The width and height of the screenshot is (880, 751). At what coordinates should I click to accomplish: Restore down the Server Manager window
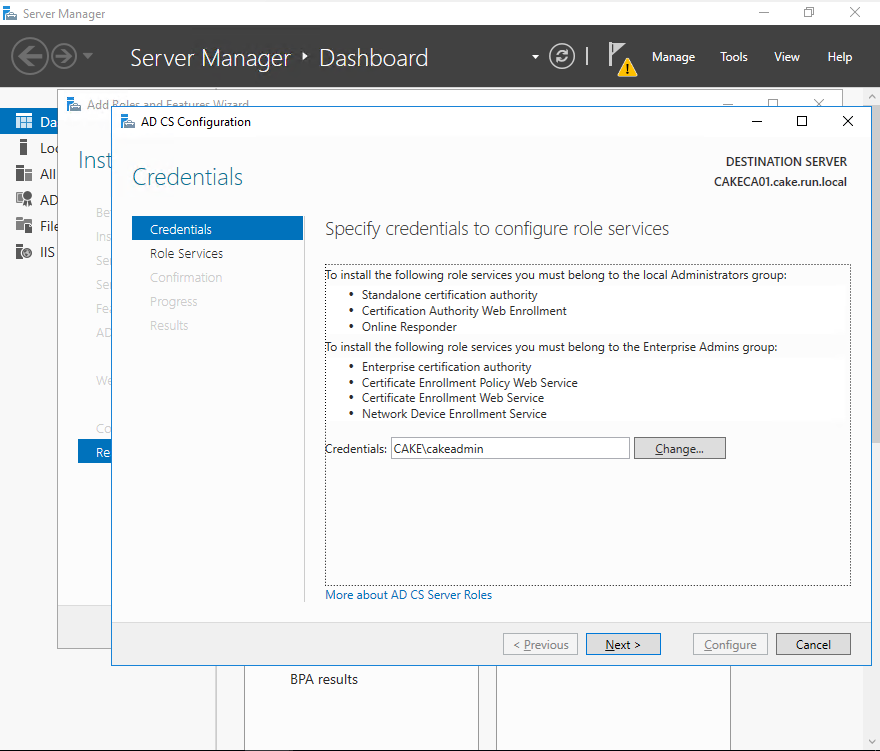pyautogui.click(x=809, y=12)
